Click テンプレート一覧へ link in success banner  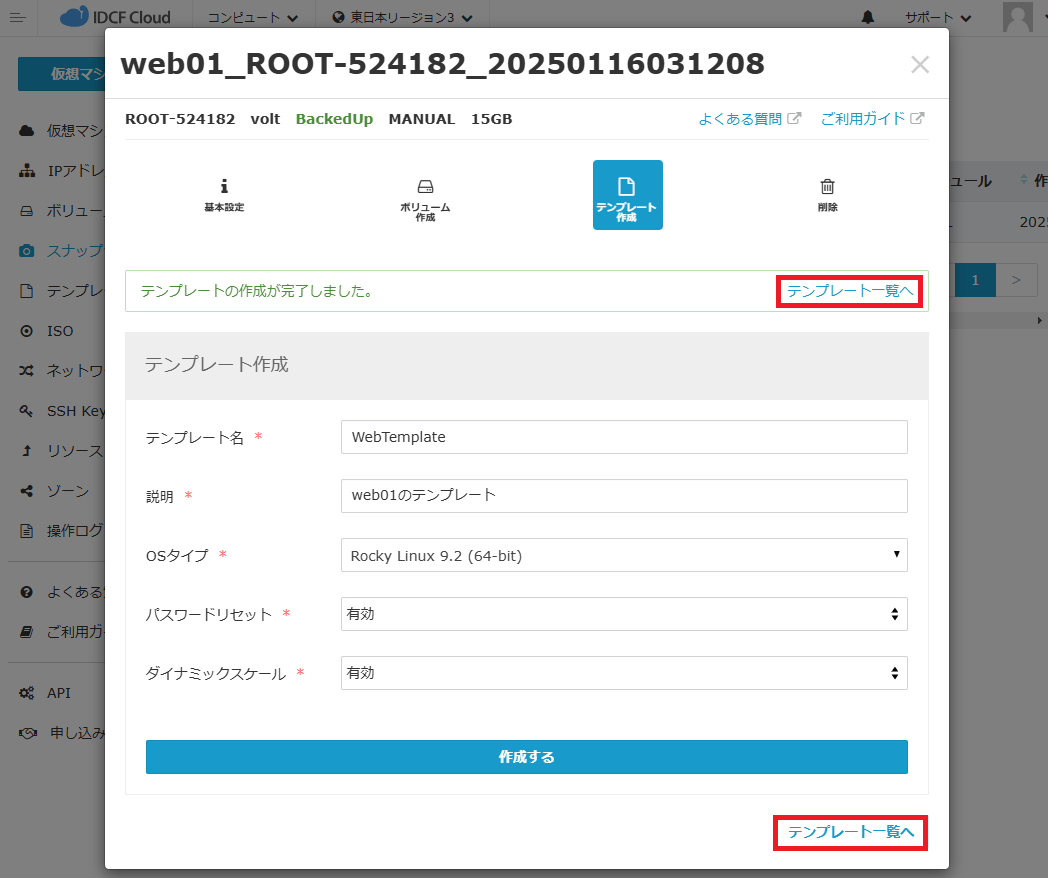(x=849, y=291)
